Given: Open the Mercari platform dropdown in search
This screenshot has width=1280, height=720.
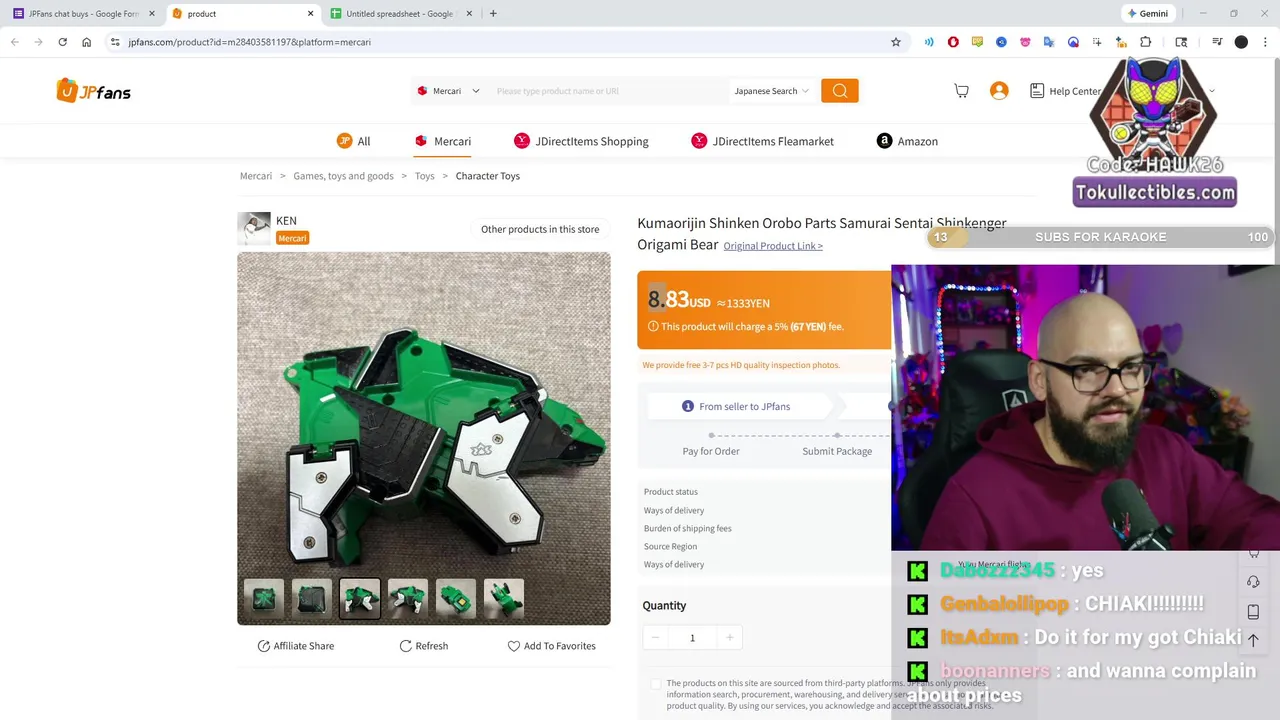Looking at the screenshot, I should click(x=448, y=91).
